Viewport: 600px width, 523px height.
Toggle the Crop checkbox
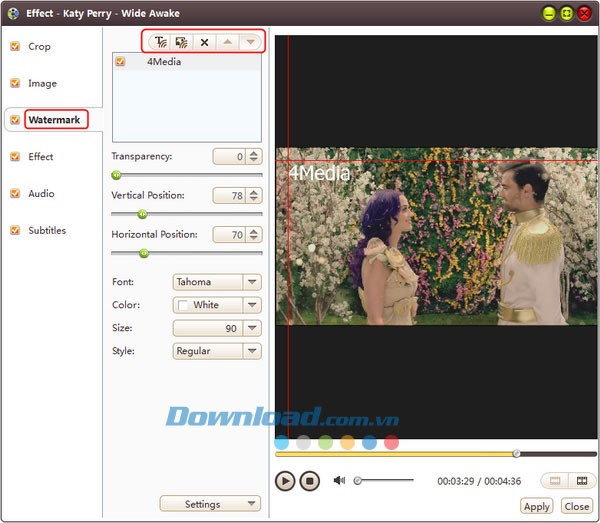tap(15, 46)
